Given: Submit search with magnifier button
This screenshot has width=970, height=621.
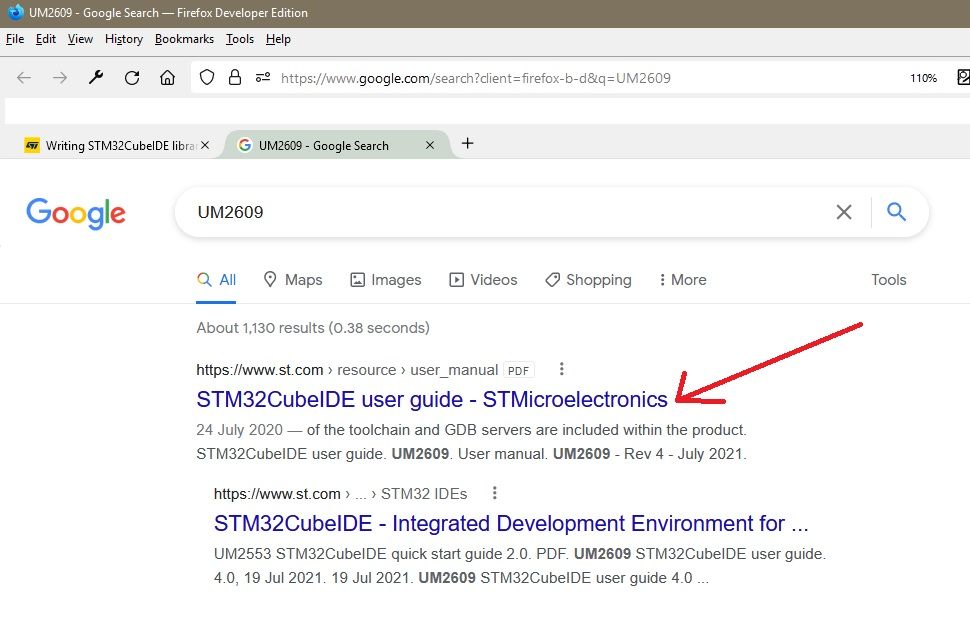Looking at the screenshot, I should pyautogui.click(x=896, y=212).
